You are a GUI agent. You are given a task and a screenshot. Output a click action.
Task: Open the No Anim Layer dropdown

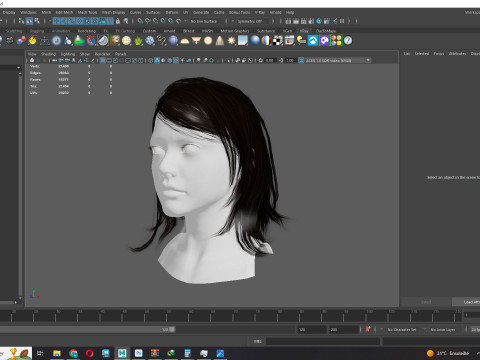click(x=444, y=329)
